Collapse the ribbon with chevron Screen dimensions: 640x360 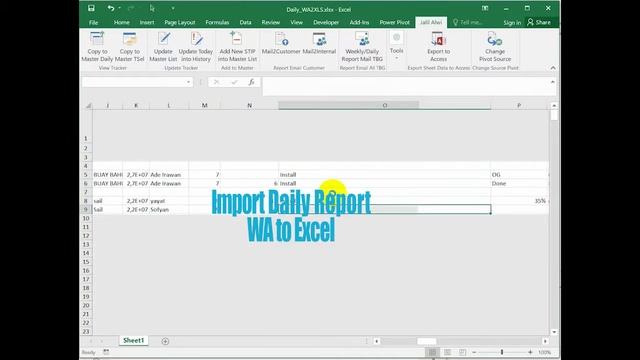tap(553, 68)
